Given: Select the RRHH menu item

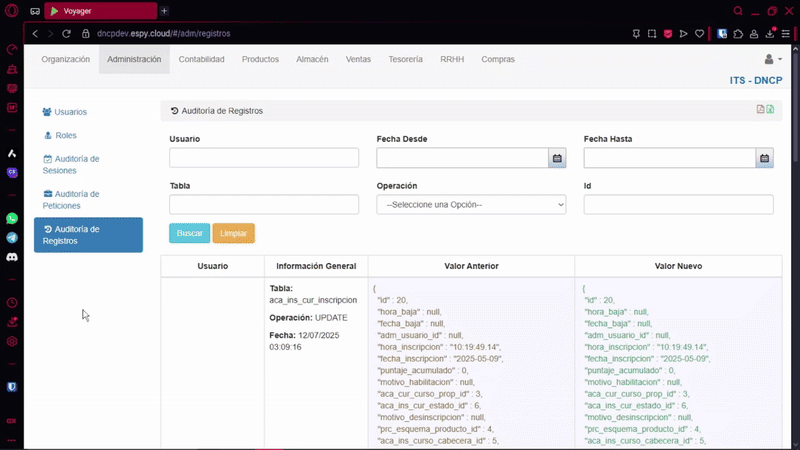Looking at the screenshot, I should [452, 59].
